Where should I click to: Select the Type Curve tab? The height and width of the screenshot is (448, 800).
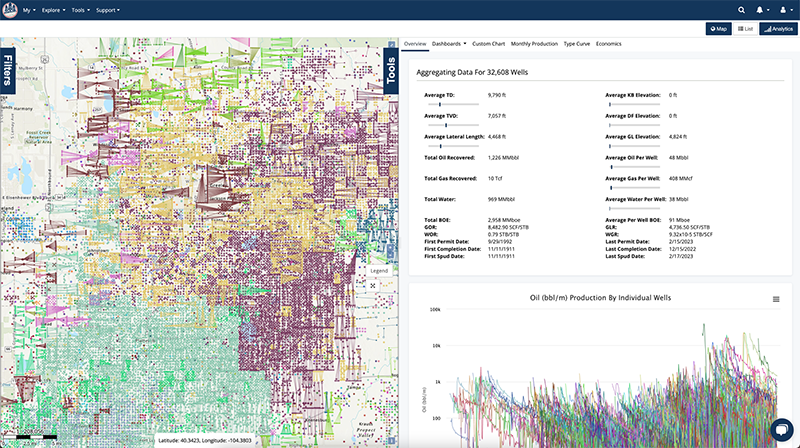576,44
